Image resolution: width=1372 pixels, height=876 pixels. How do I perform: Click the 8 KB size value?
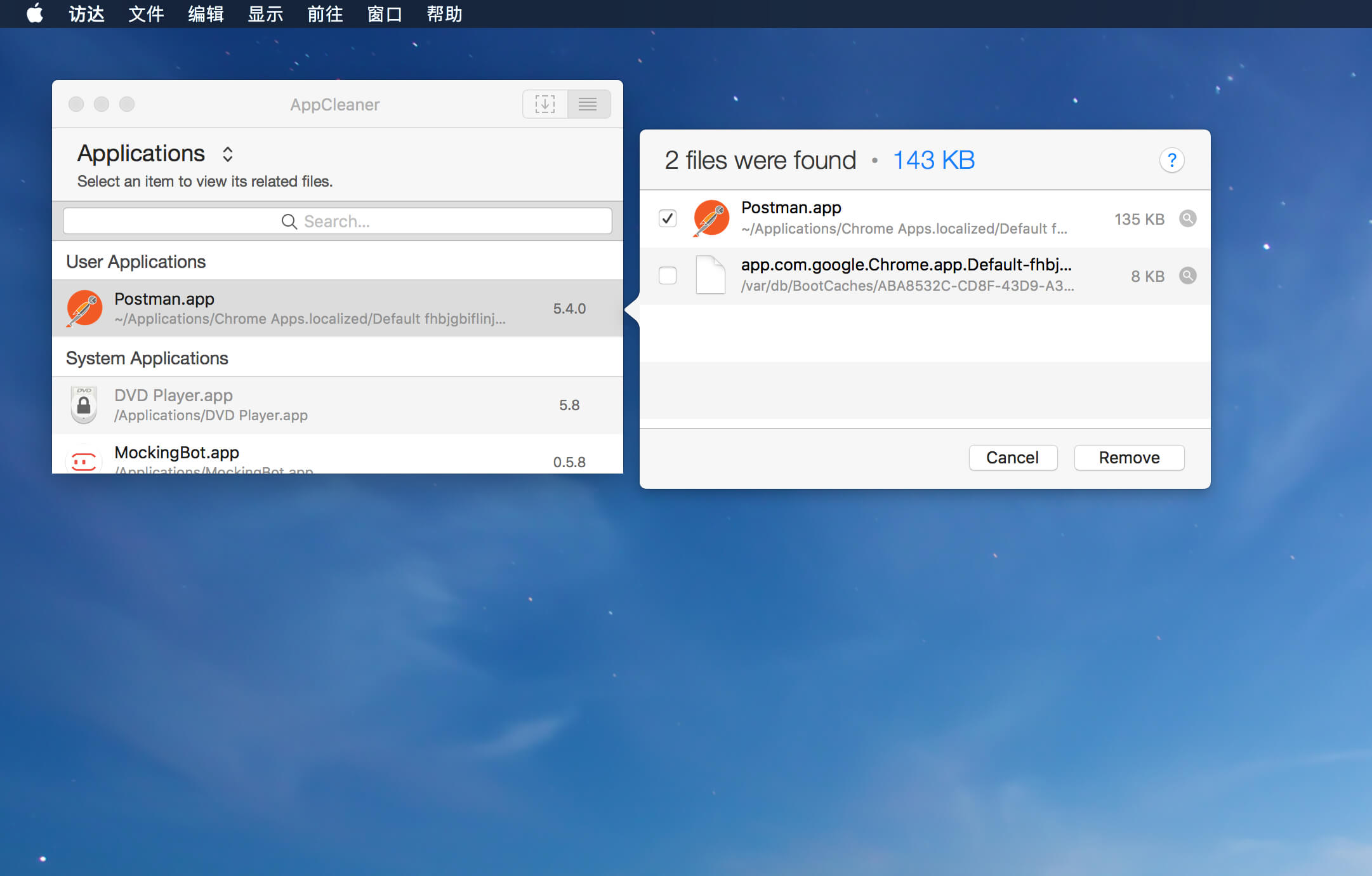click(1147, 276)
